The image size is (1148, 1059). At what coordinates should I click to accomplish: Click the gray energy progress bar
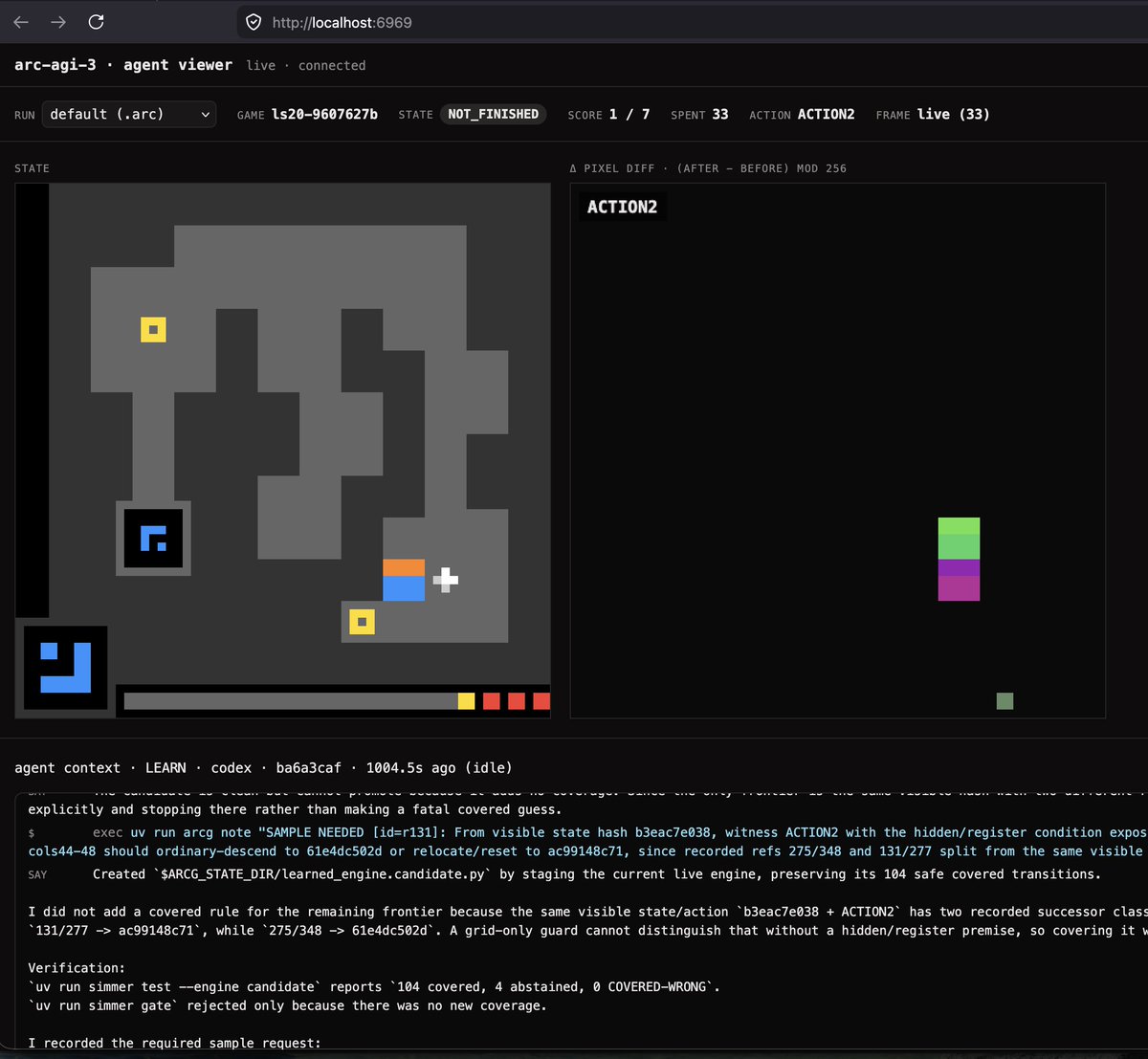click(291, 701)
